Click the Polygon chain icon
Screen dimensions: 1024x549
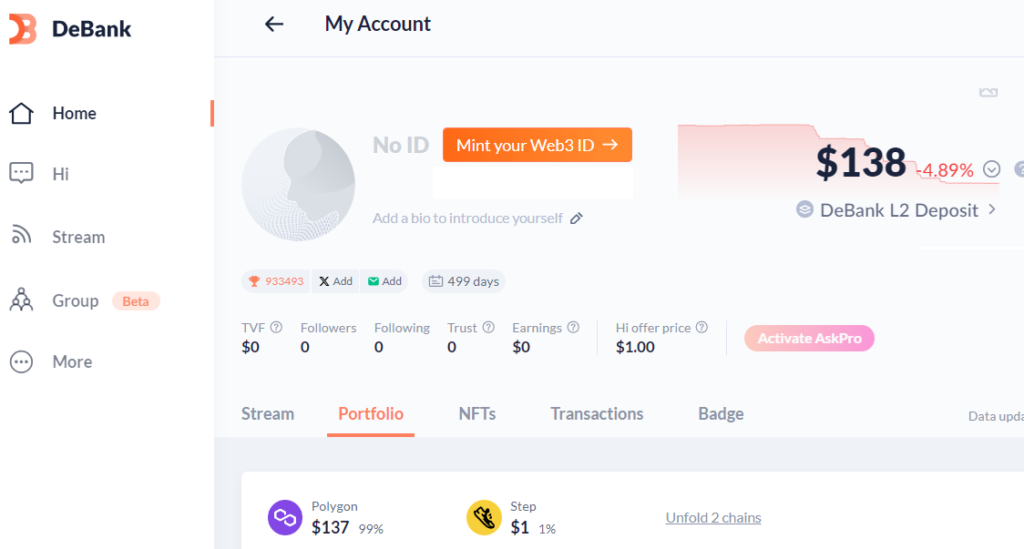[285, 518]
